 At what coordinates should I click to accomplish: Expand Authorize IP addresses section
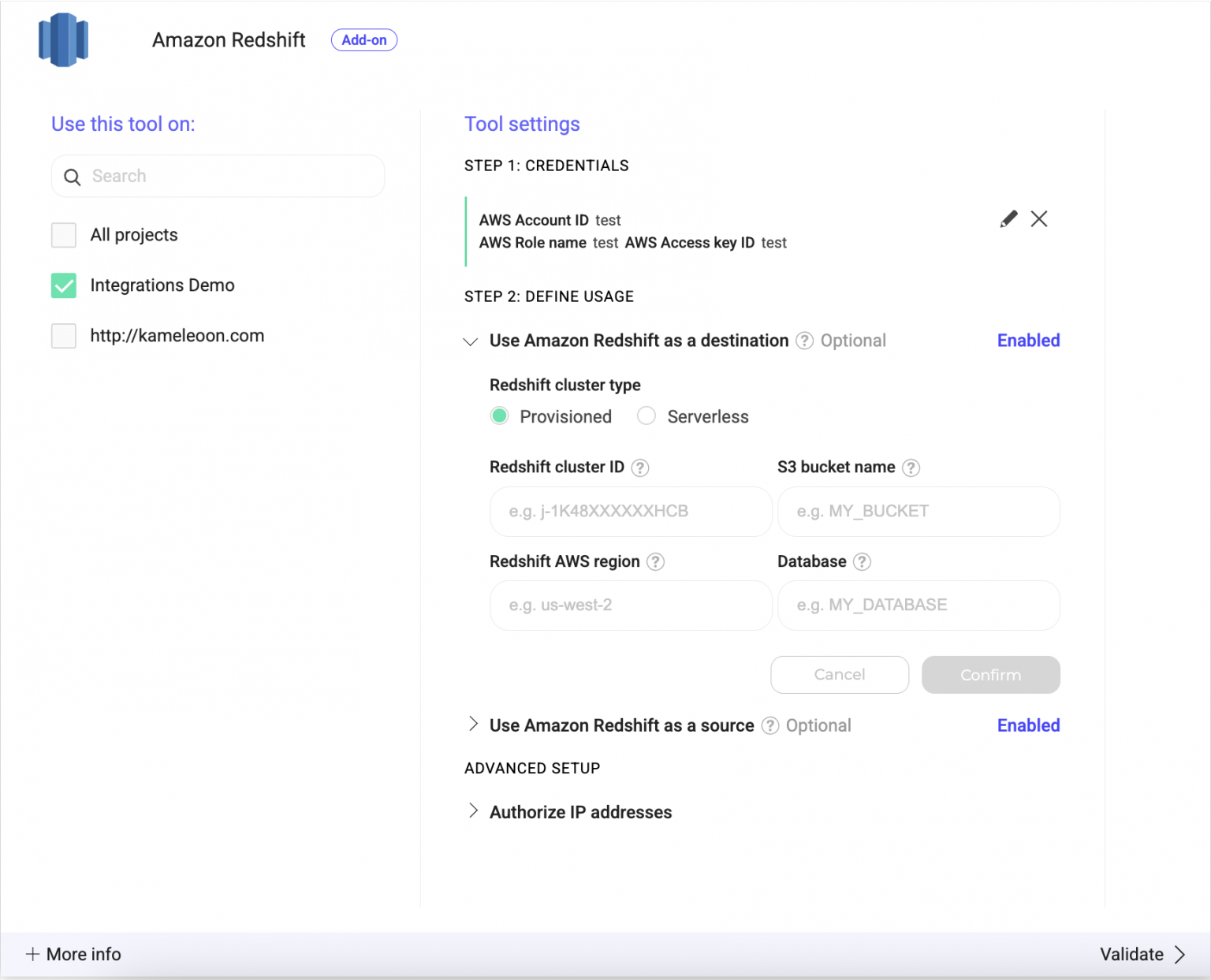pos(473,811)
